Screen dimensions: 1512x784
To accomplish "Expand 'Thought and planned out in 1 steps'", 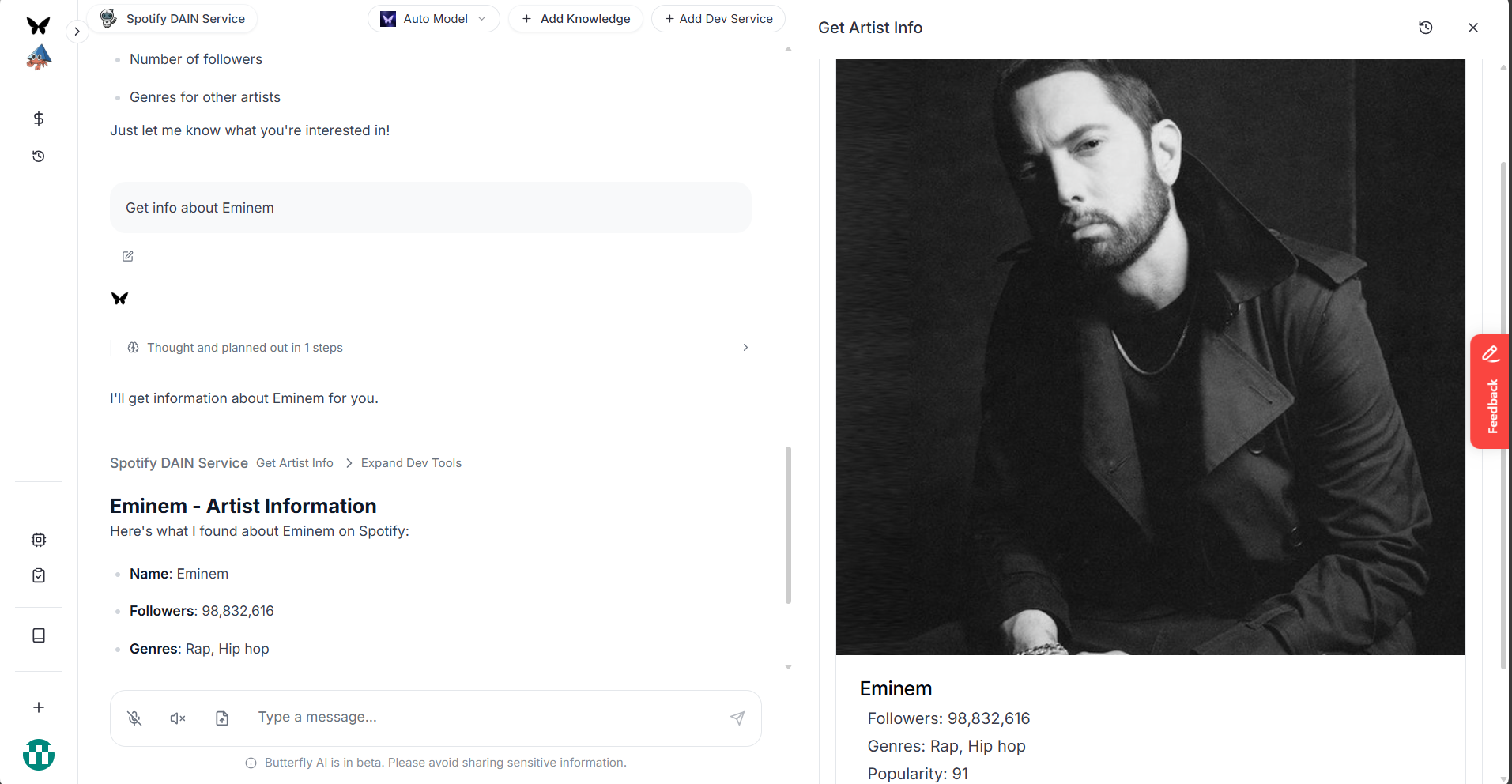I will coord(432,348).
